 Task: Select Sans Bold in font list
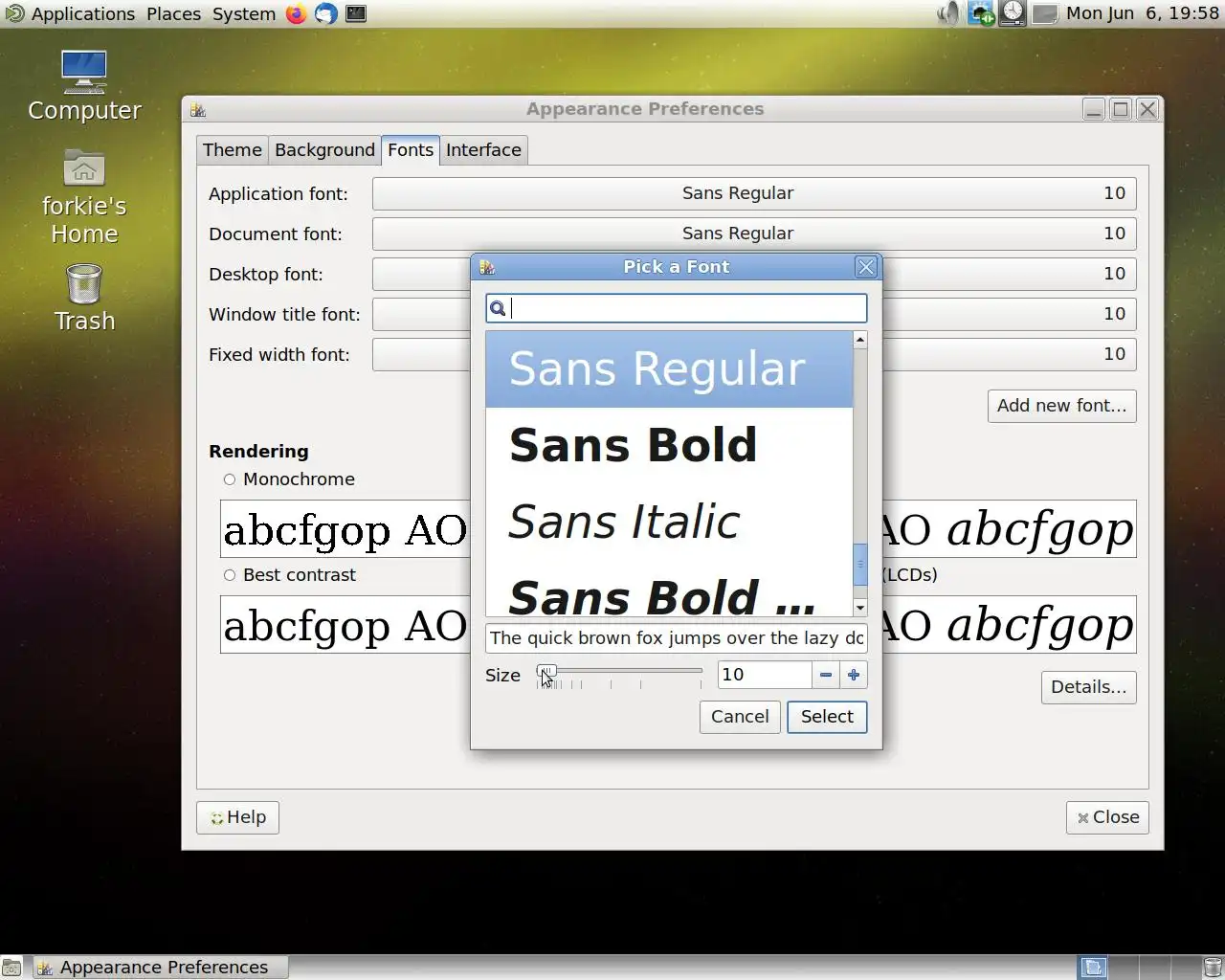[669, 446]
